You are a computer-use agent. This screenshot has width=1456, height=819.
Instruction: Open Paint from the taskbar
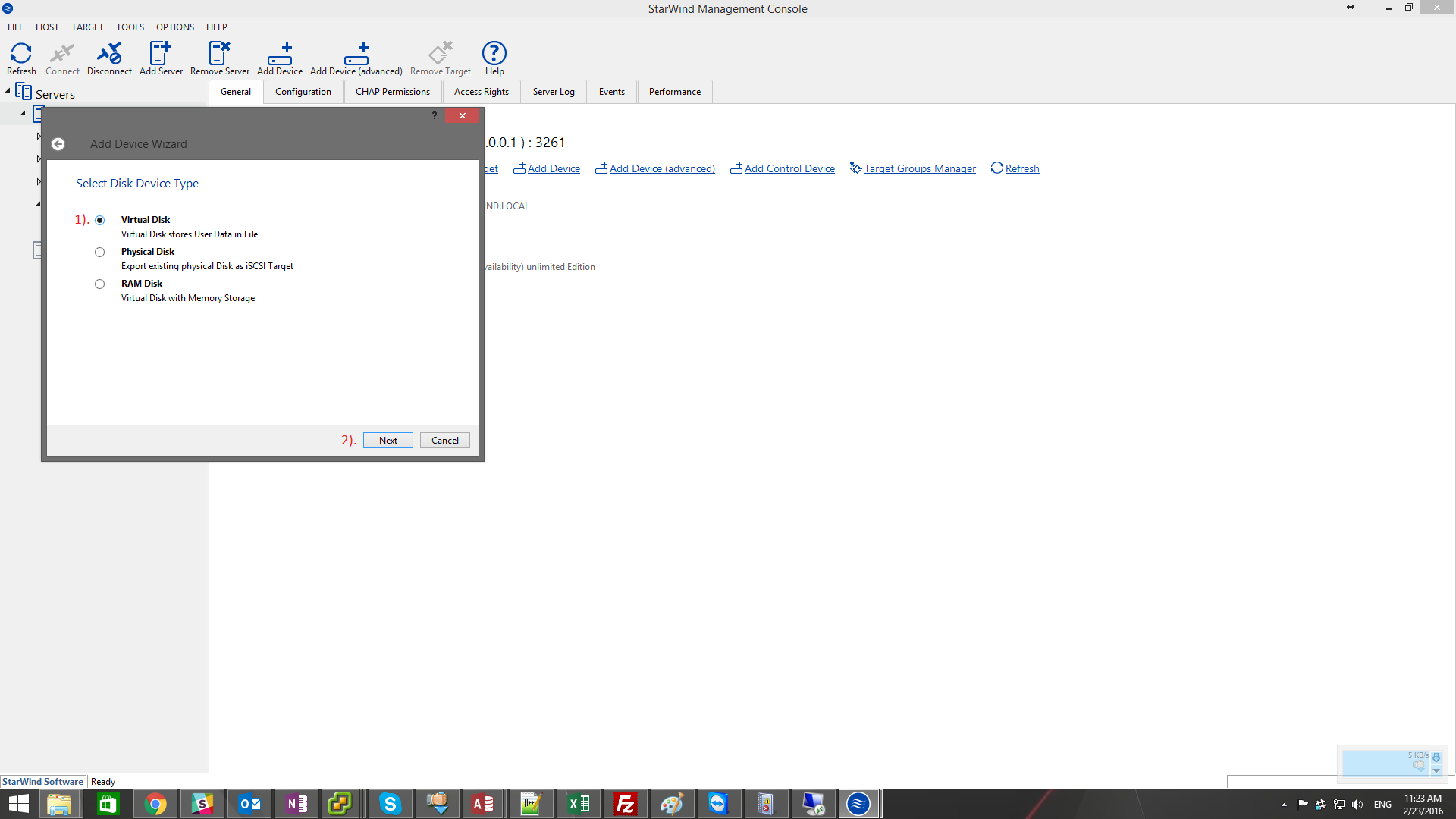[x=672, y=804]
